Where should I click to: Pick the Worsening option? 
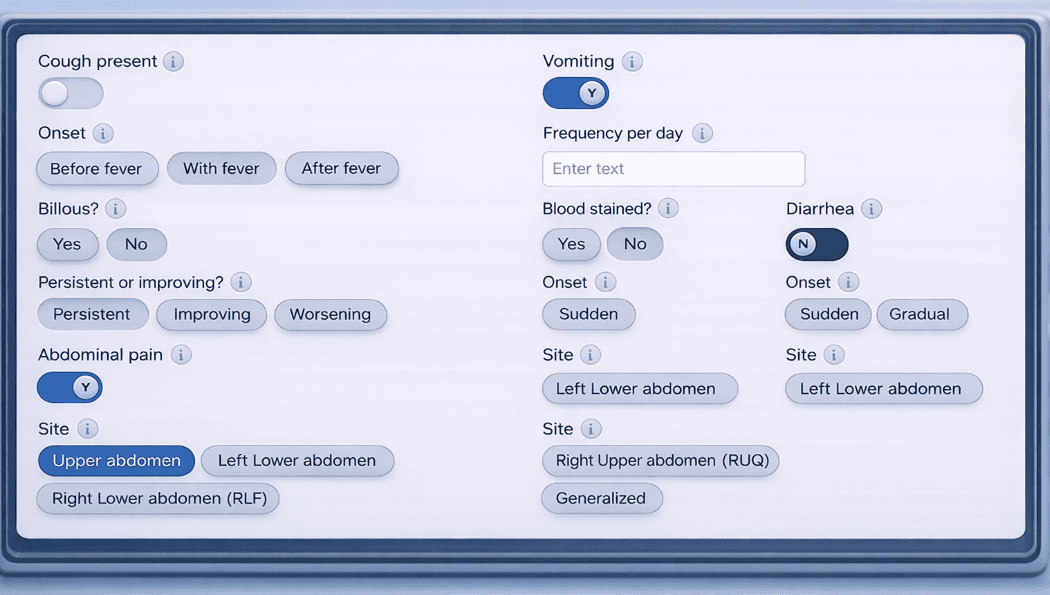(x=330, y=315)
